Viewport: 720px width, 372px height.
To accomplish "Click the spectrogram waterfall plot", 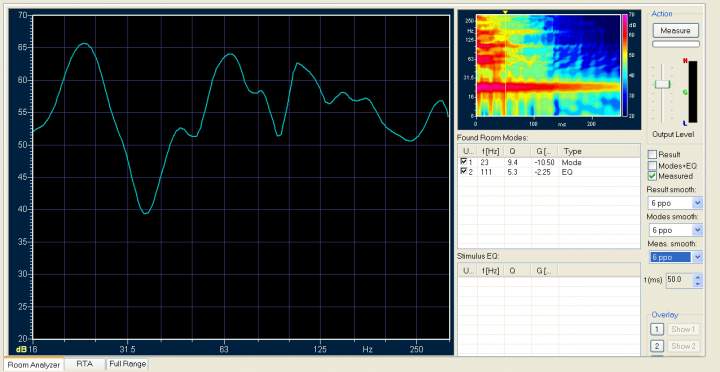I will 548,65.
